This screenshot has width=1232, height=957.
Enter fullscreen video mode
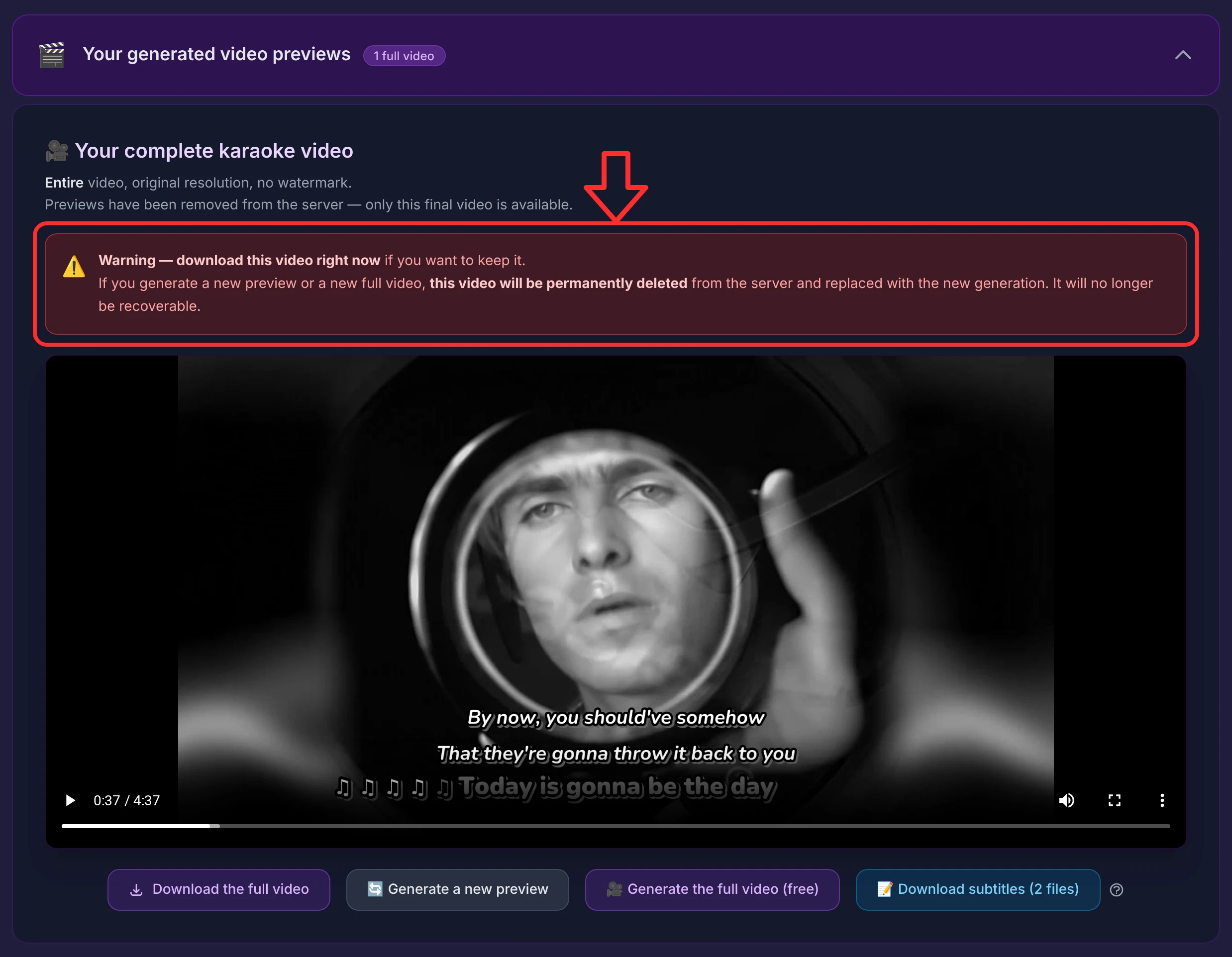click(x=1114, y=800)
